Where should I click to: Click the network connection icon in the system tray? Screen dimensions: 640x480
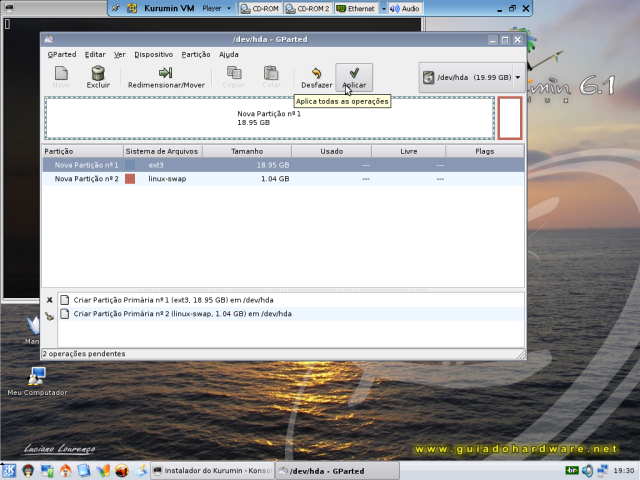pos(602,471)
